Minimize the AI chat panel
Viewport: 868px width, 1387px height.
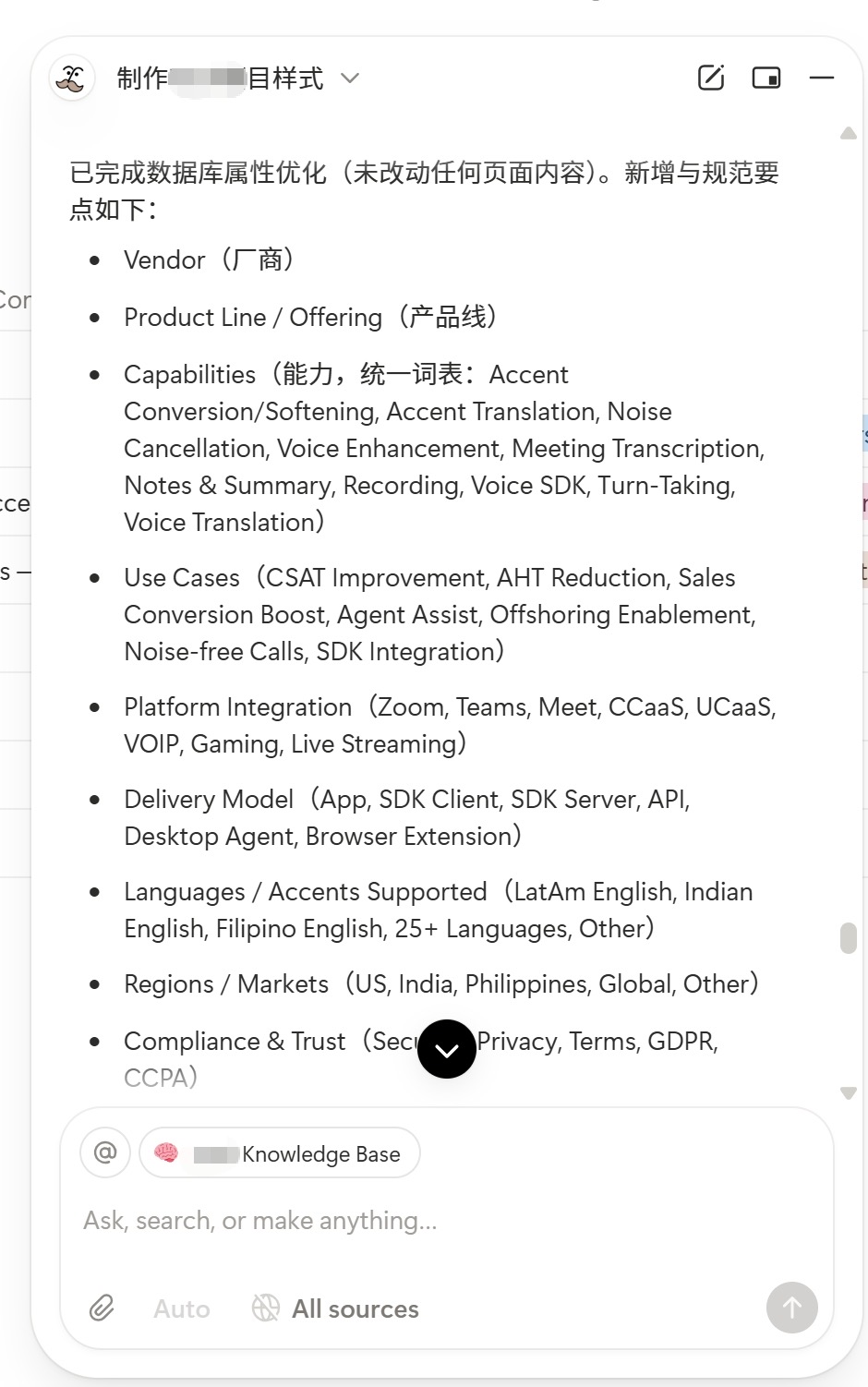coord(822,78)
